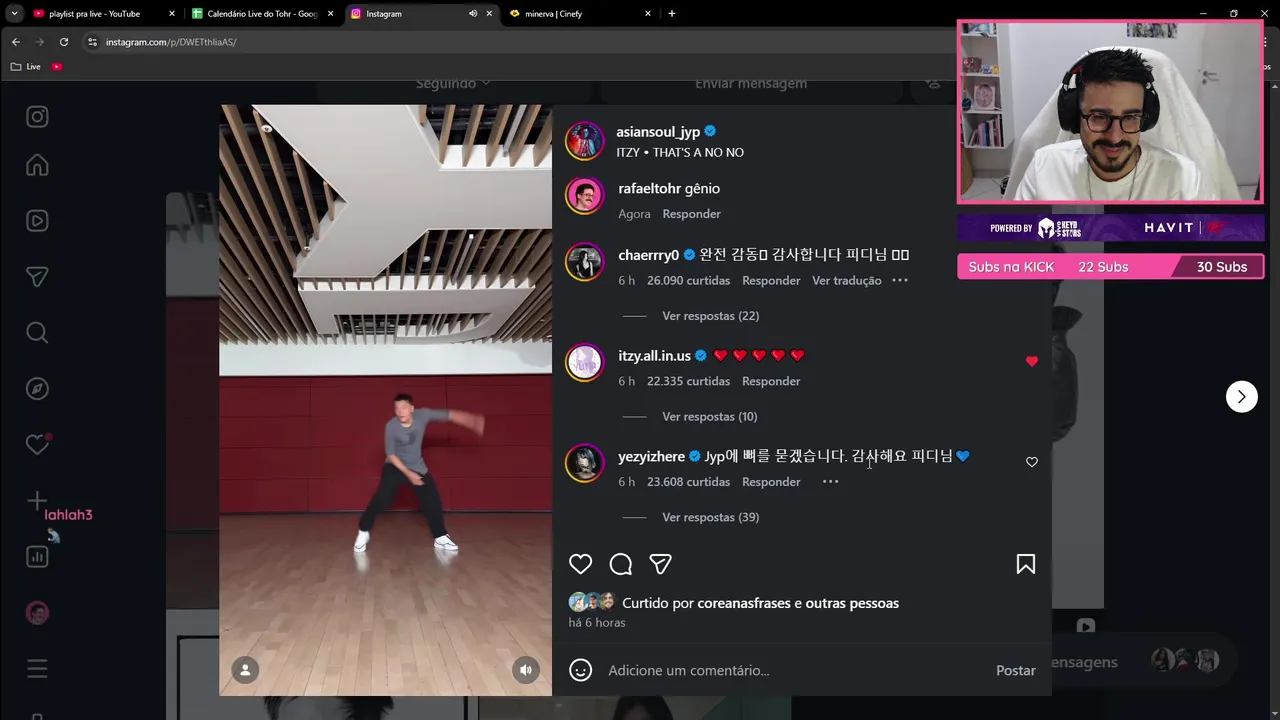Click 6 h timestamp on itzy.all.in.us comment
The width and height of the screenshot is (1280, 720).
[626, 381]
